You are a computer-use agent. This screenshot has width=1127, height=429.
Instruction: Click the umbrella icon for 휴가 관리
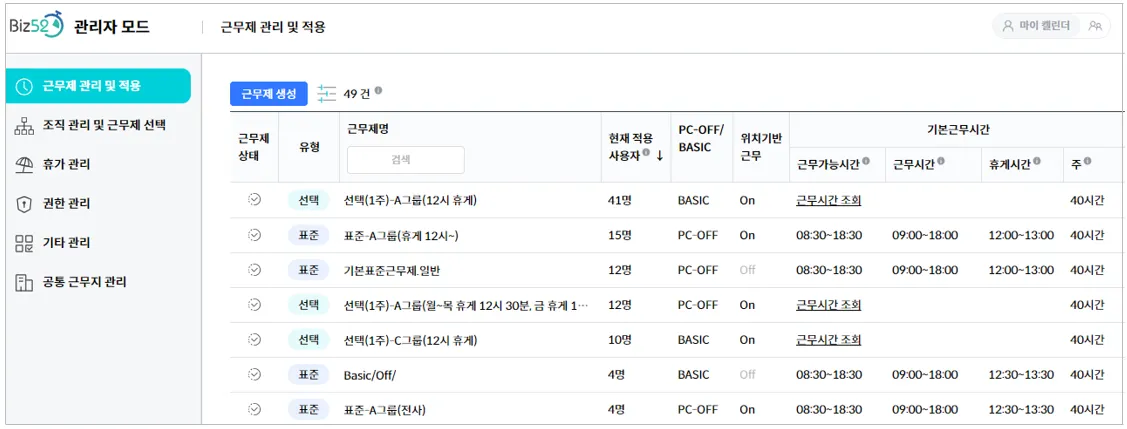25,165
